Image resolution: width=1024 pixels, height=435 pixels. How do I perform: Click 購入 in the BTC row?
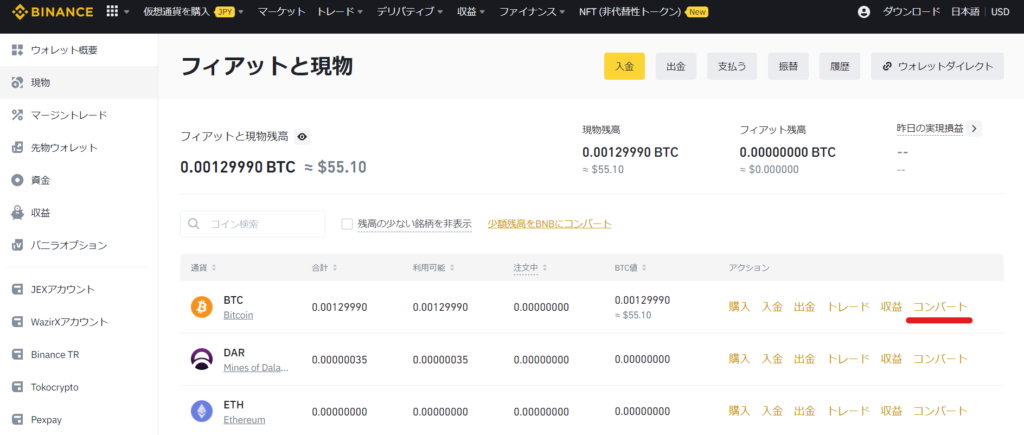coord(739,307)
